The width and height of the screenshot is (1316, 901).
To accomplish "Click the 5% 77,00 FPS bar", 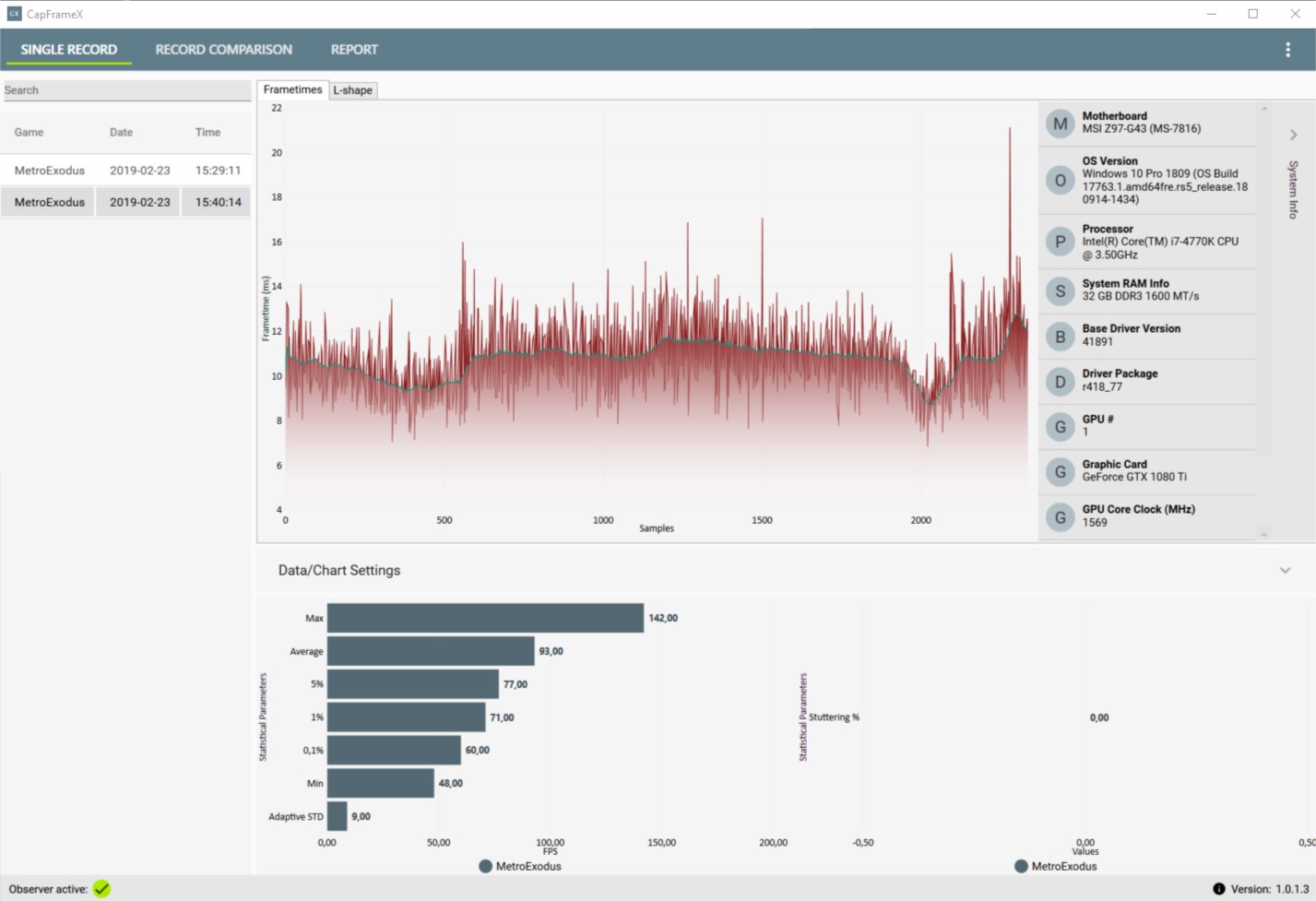I will pyautogui.click(x=413, y=684).
